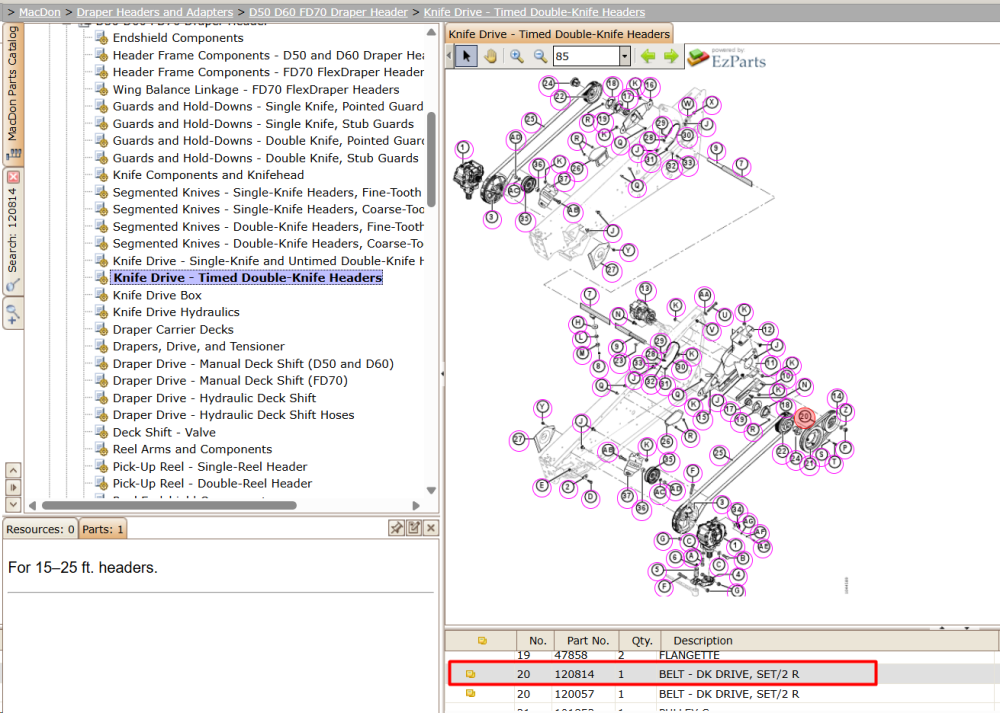Open Knife Drive - Timed Double-Knife Headers breadcrumb
This screenshot has height=713, width=1000.
(534, 12)
